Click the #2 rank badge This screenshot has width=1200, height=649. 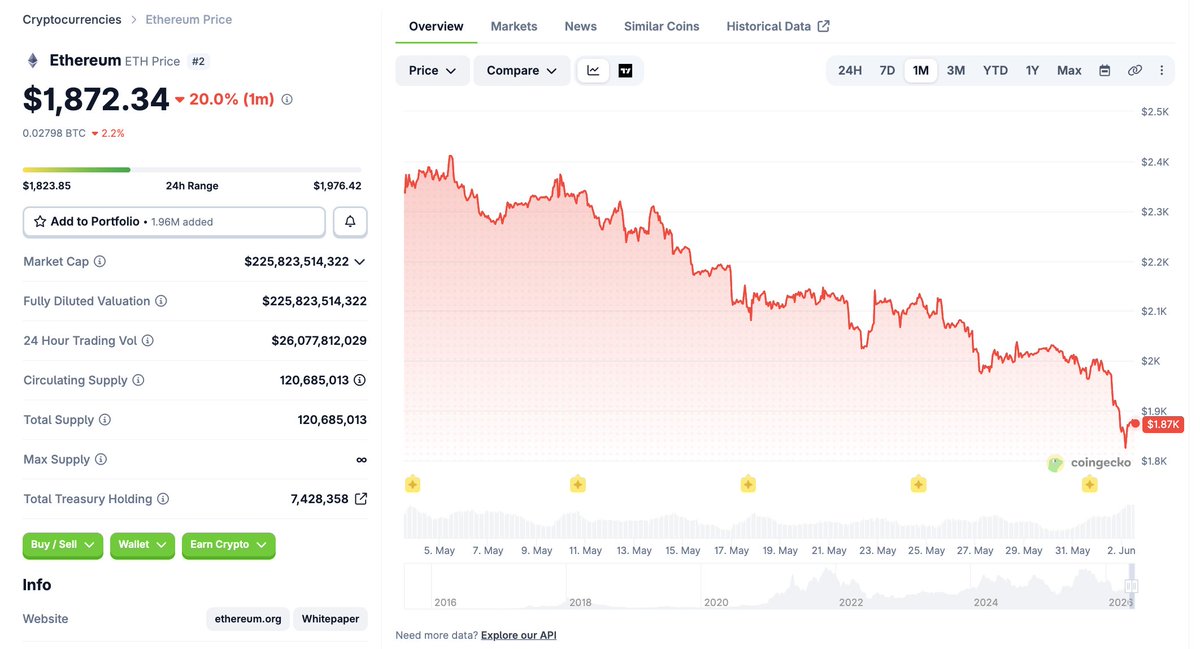[x=198, y=61]
